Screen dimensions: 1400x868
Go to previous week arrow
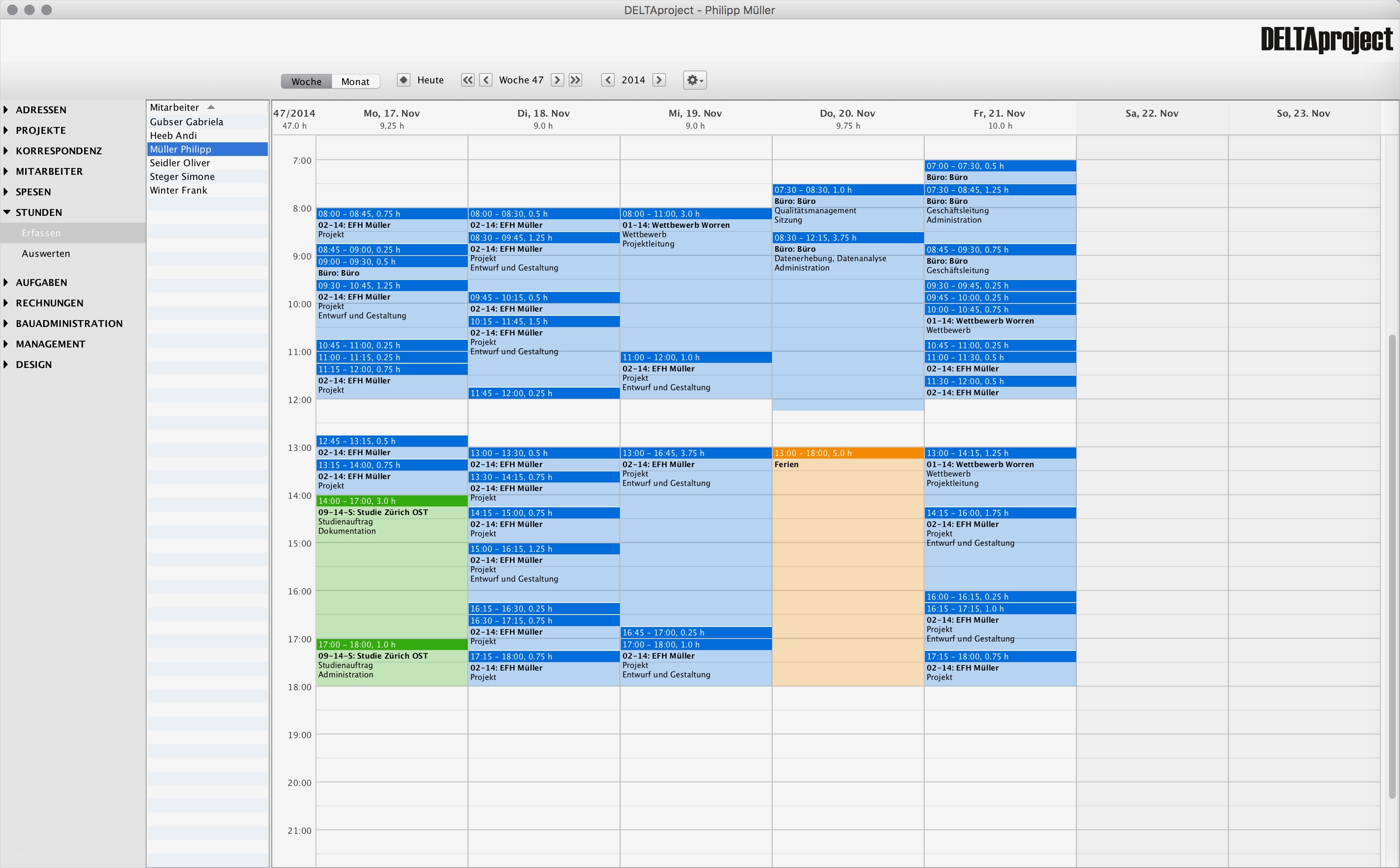pos(486,80)
